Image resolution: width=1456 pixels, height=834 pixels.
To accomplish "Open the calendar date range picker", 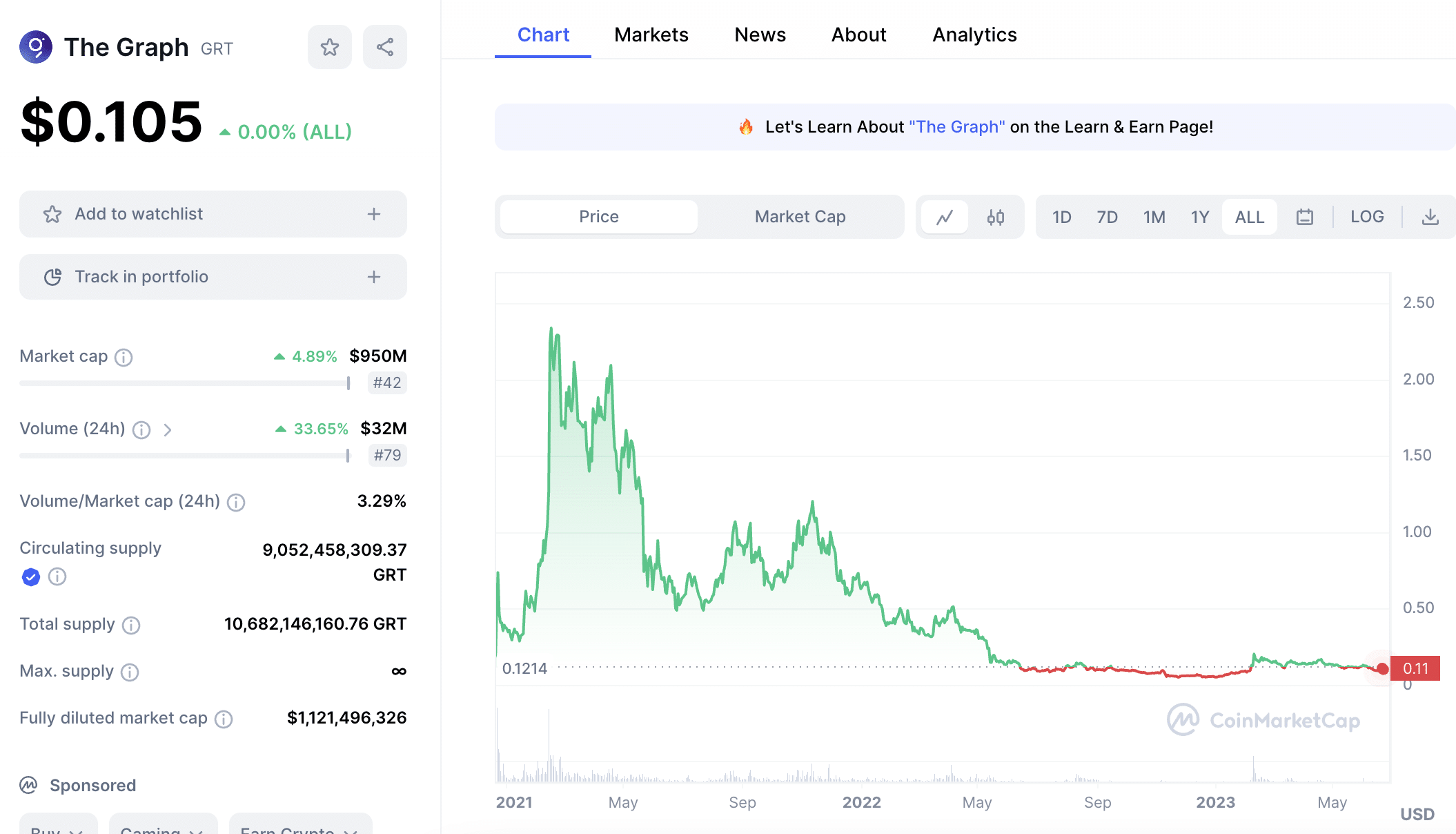I will click(x=1304, y=217).
